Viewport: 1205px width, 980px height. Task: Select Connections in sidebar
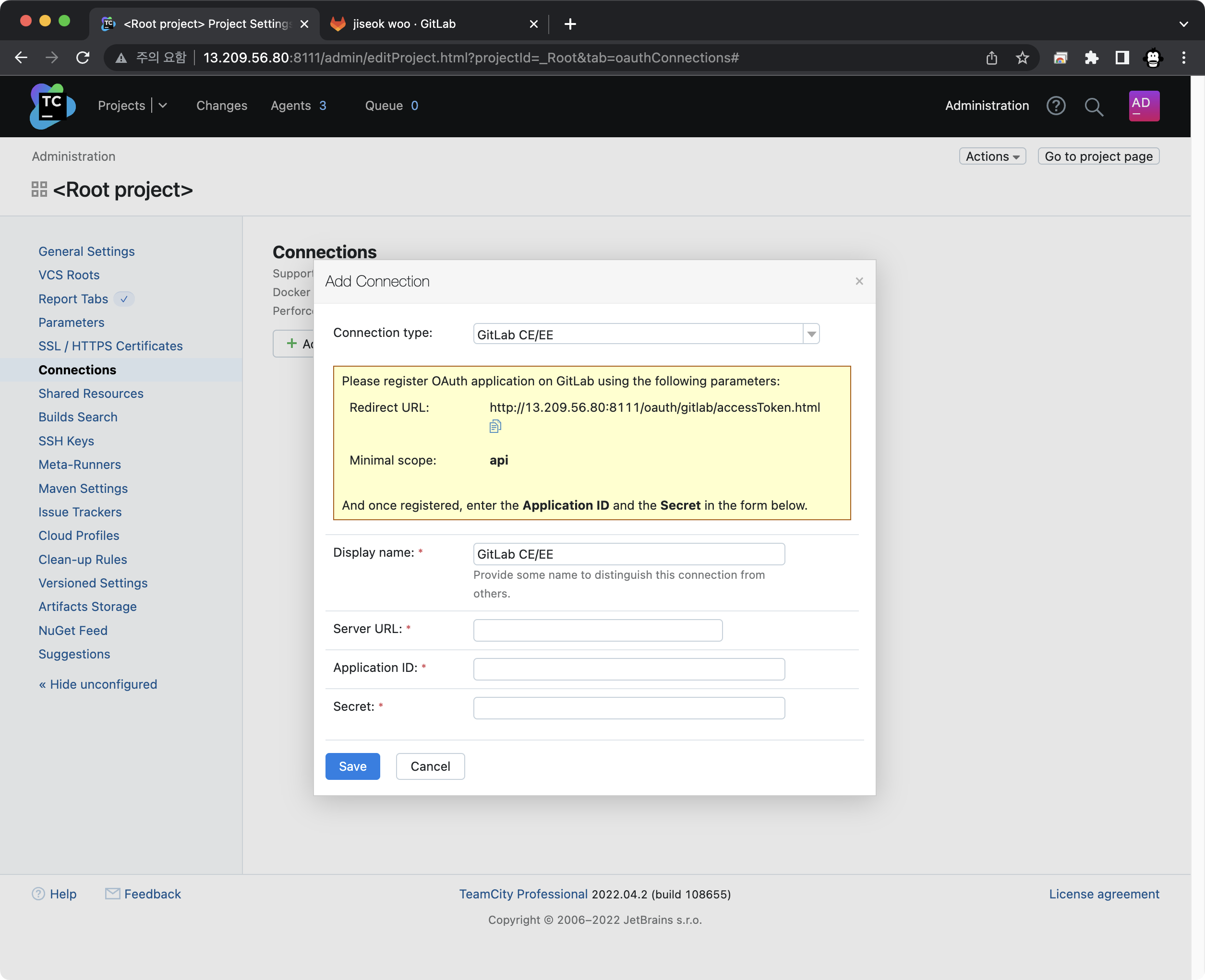(77, 370)
